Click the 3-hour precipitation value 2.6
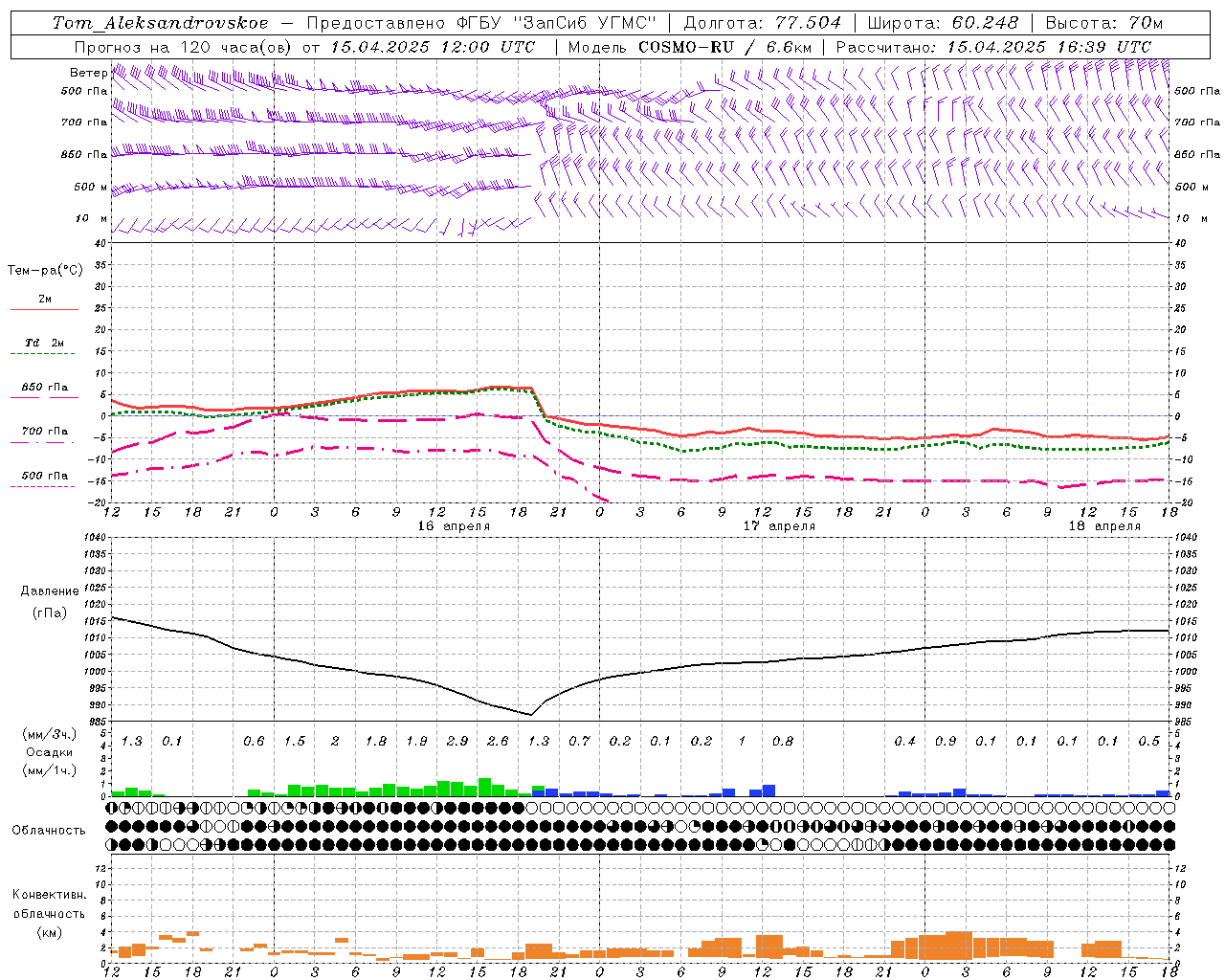This screenshot has height=980, width=1225. tap(498, 741)
